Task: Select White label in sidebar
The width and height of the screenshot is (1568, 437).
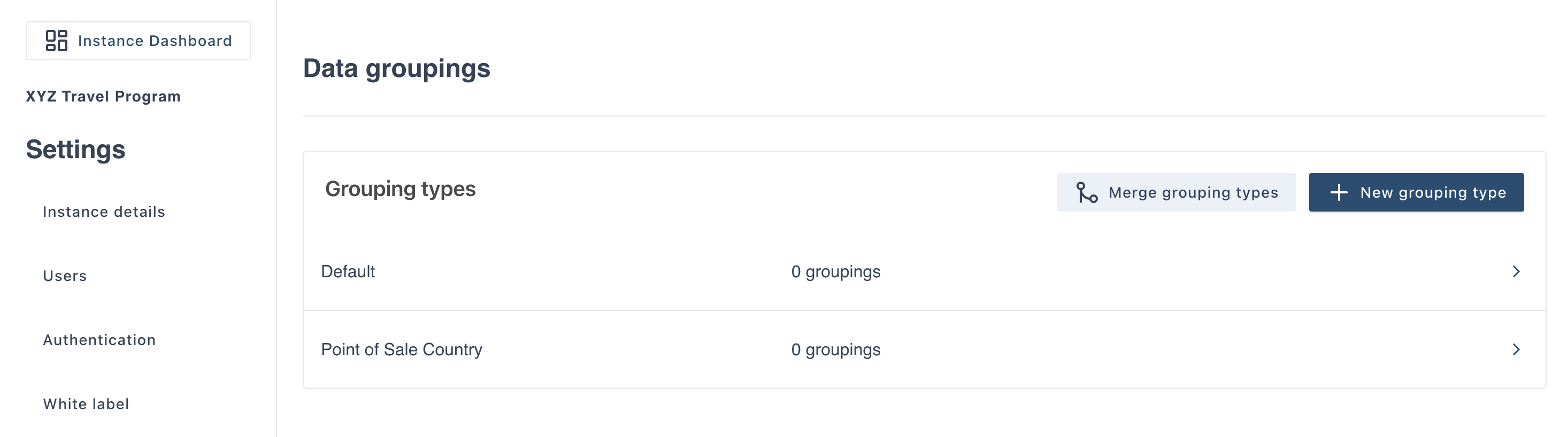Action: pyautogui.click(x=86, y=404)
